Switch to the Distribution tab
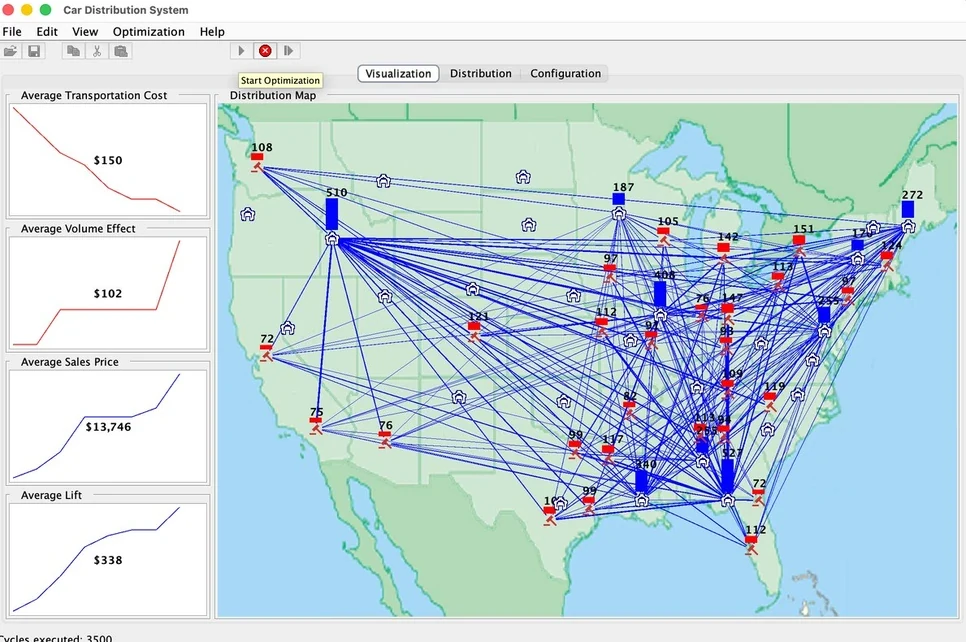966x642 pixels. click(481, 73)
